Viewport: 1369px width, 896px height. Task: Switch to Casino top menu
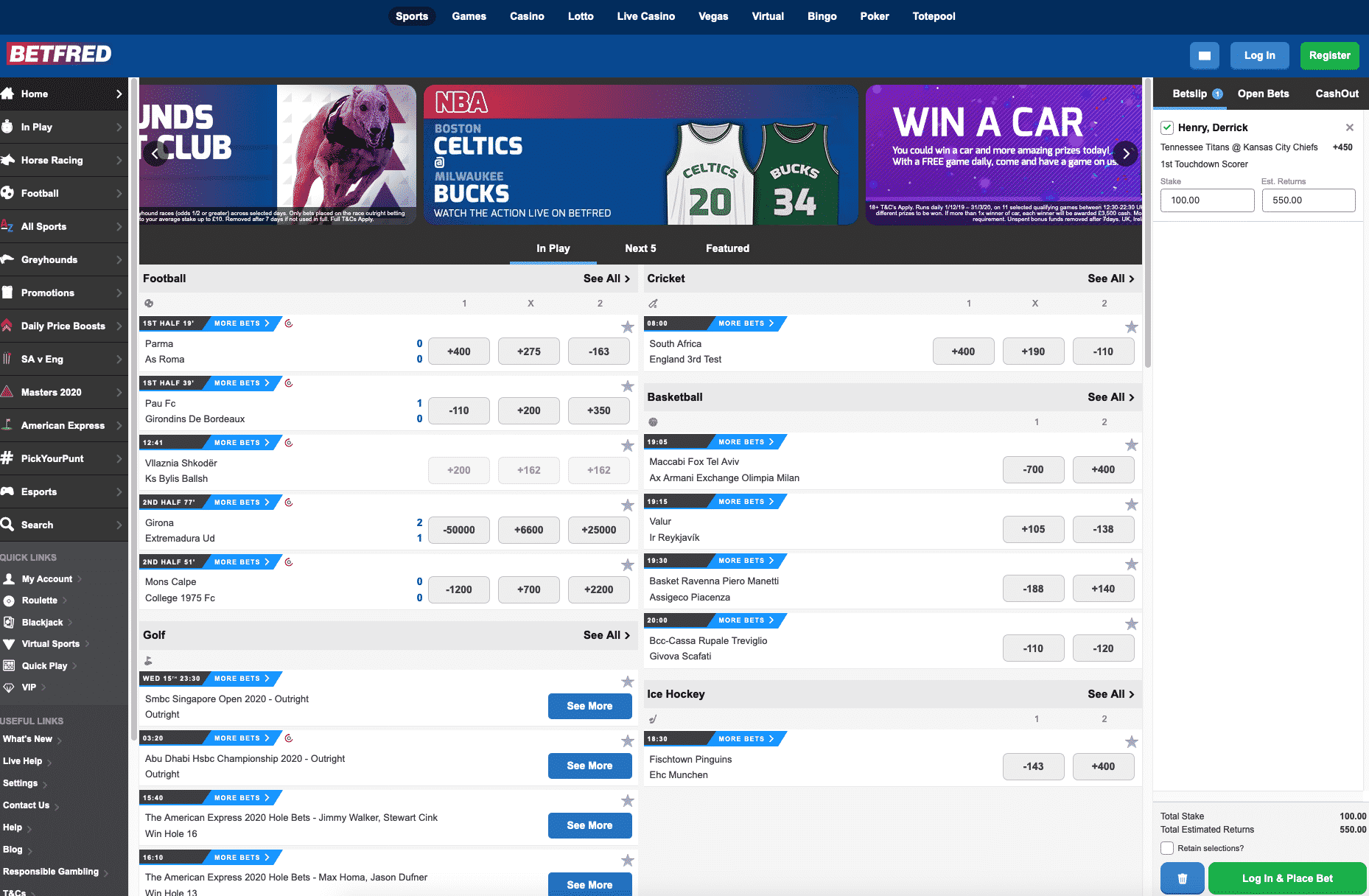(x=527, y=16)
